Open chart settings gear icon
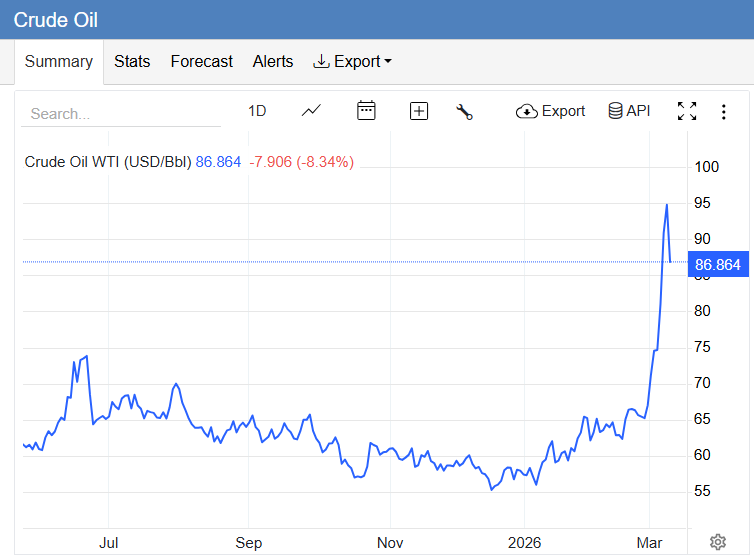This screenshot has height=555, width=754. [x=717, y=542]
